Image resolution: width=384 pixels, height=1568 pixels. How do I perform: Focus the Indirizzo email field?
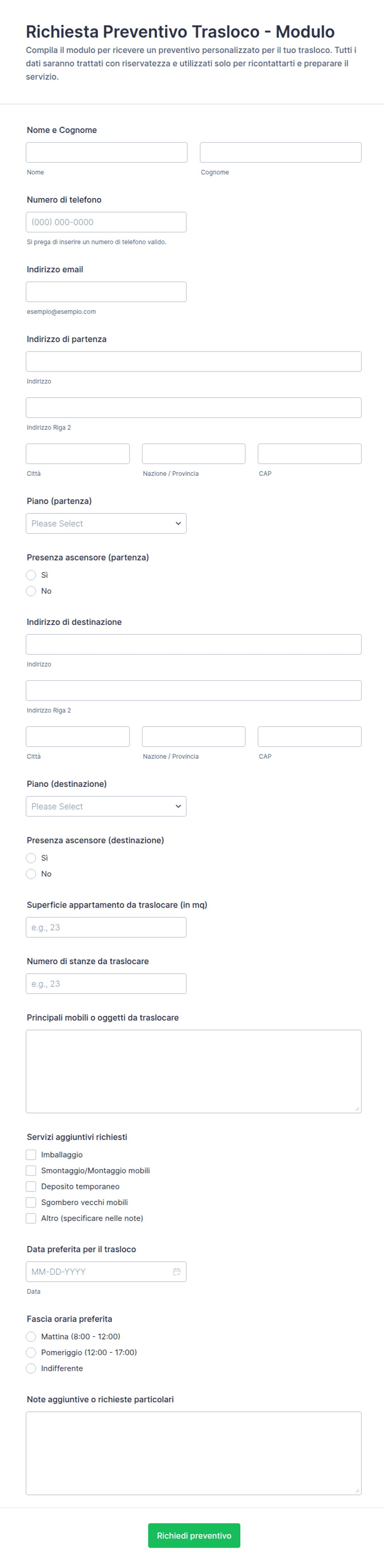(x=106, y=291)
